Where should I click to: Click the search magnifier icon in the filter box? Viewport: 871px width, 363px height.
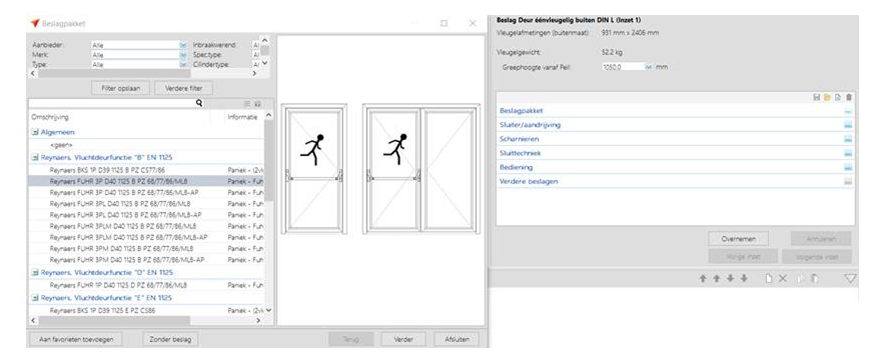199,103
